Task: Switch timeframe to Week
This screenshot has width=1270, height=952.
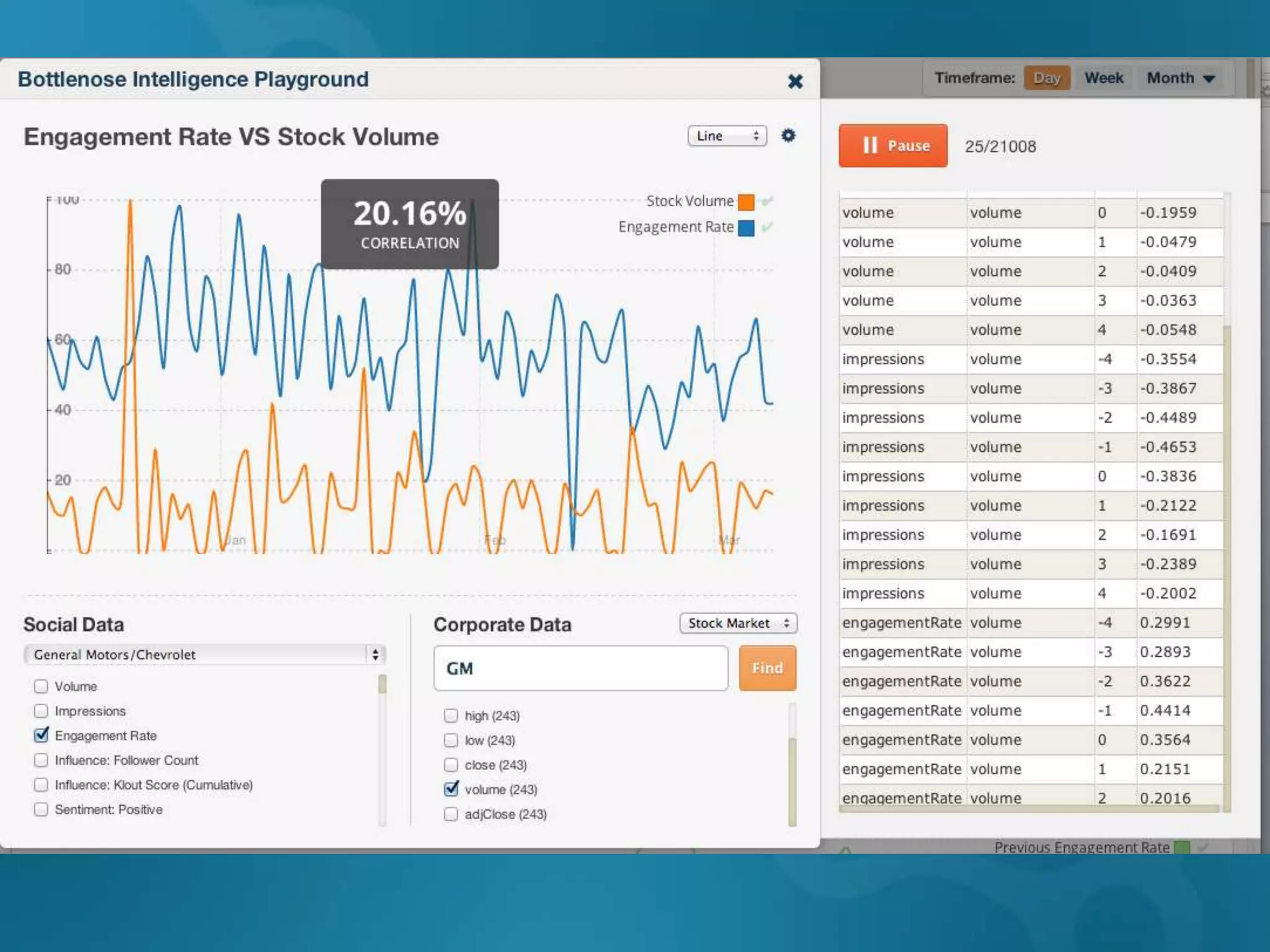Action: tap(1103, 78)
